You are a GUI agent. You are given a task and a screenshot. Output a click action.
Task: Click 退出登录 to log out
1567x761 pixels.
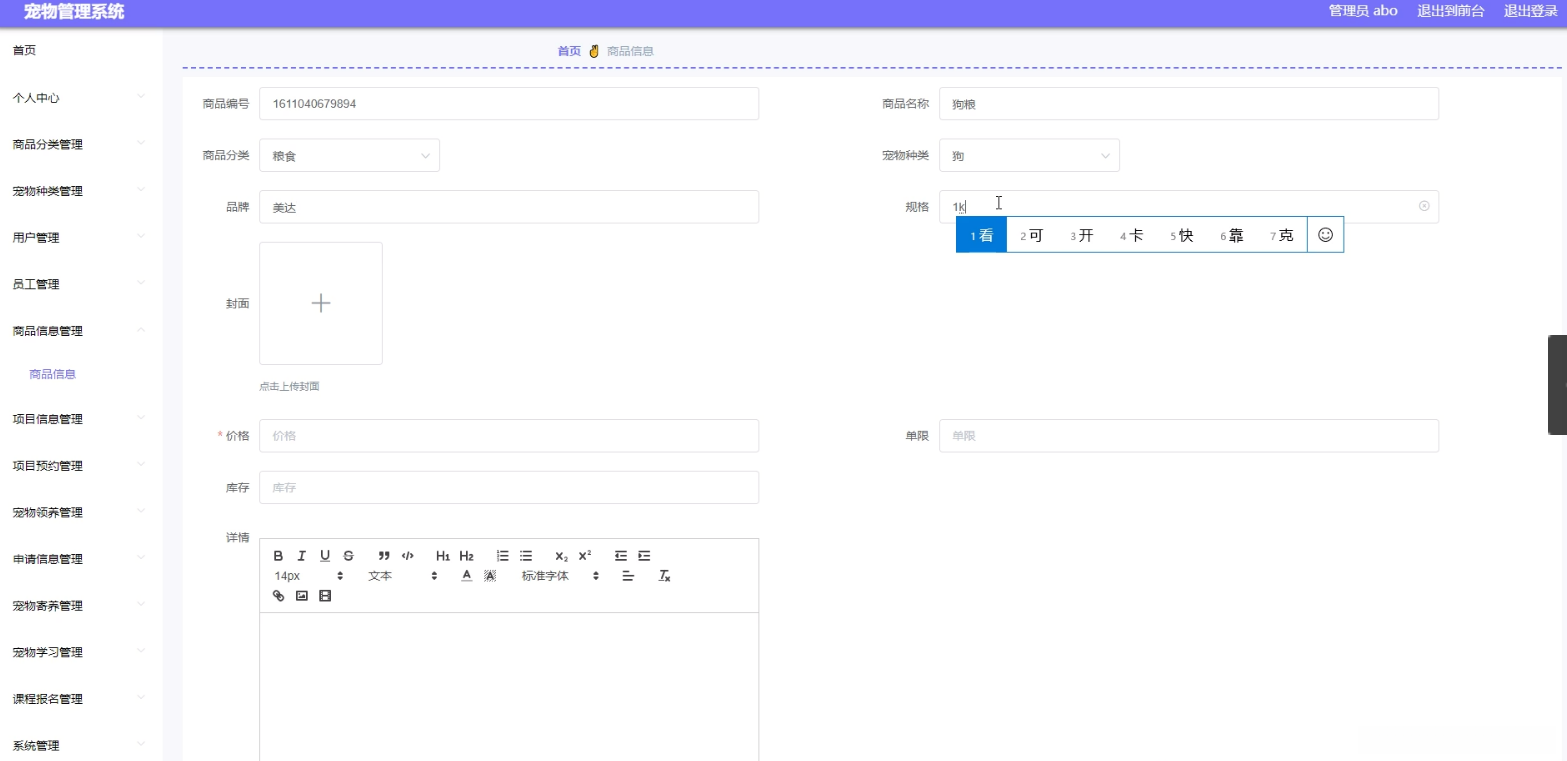click(x=1531, y=11)
